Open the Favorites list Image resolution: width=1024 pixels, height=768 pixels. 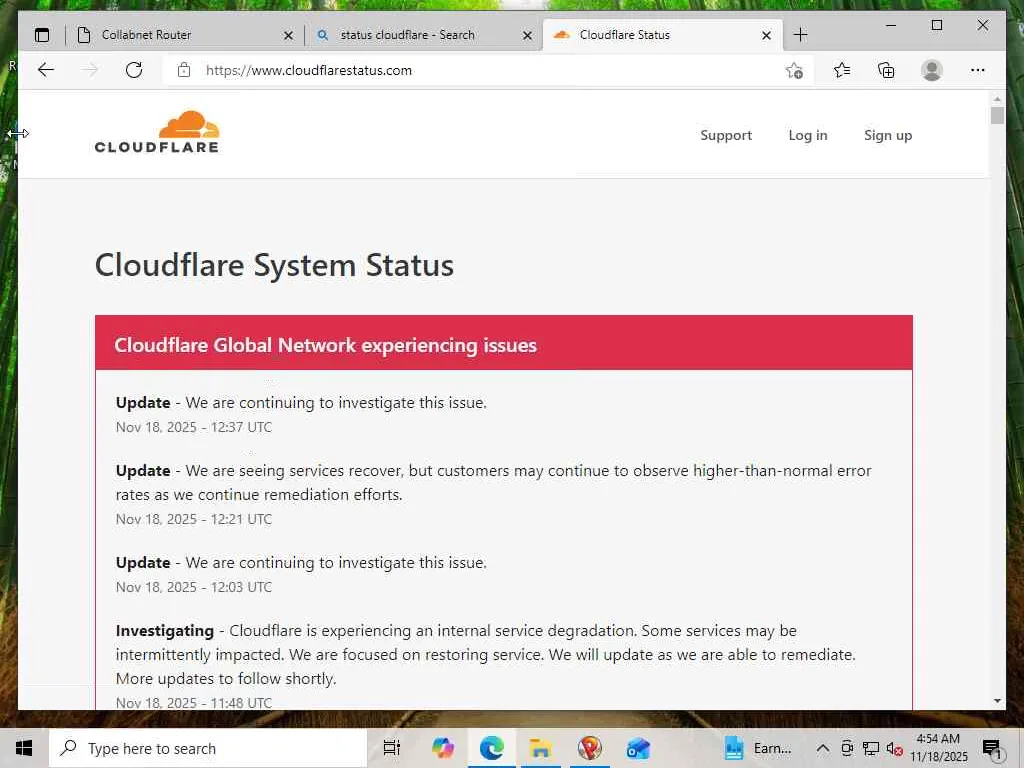842,70
